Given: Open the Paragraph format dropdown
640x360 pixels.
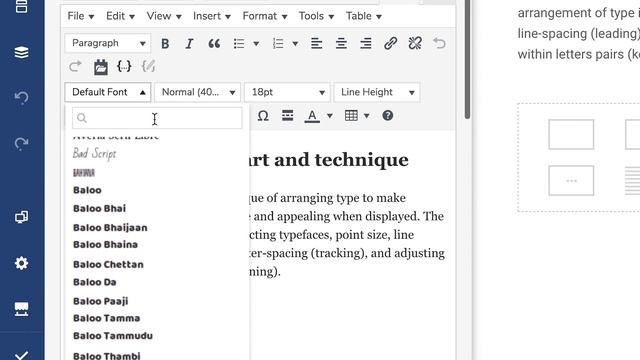Looking at the screenshot, I should pos(108,43).
